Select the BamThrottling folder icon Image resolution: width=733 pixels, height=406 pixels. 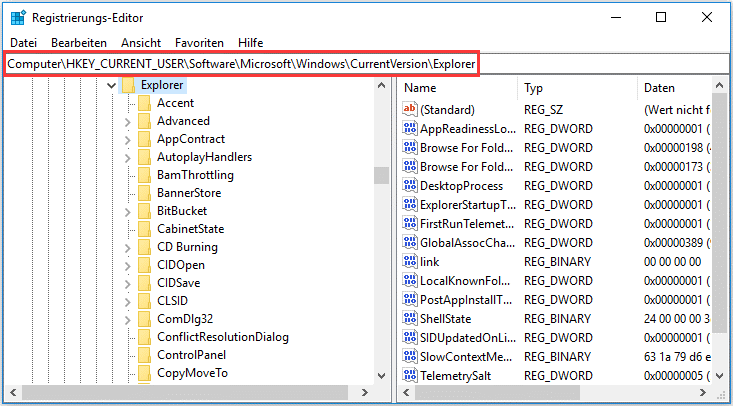(144, 175)
